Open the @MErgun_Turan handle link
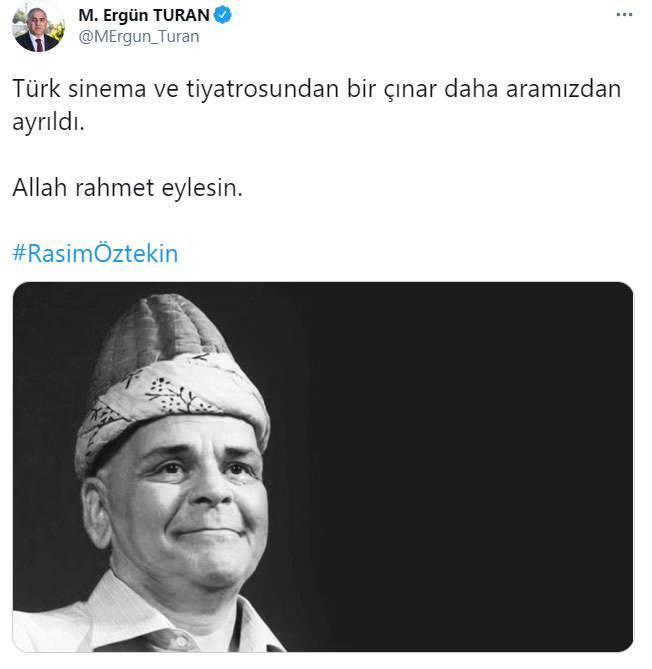The image size is (652, 669). coord(139,37)
